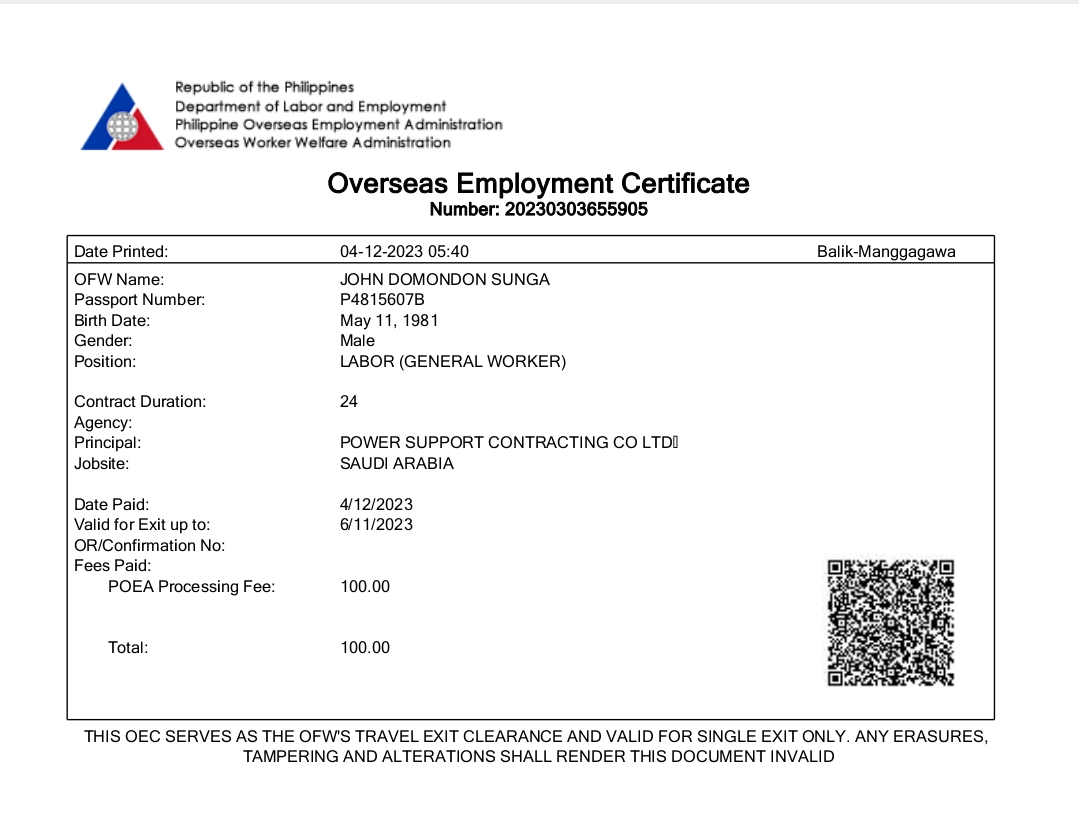Click the "Agency:" label
Viewport: 1079px width, 832px height.
[x=103, y=423]
